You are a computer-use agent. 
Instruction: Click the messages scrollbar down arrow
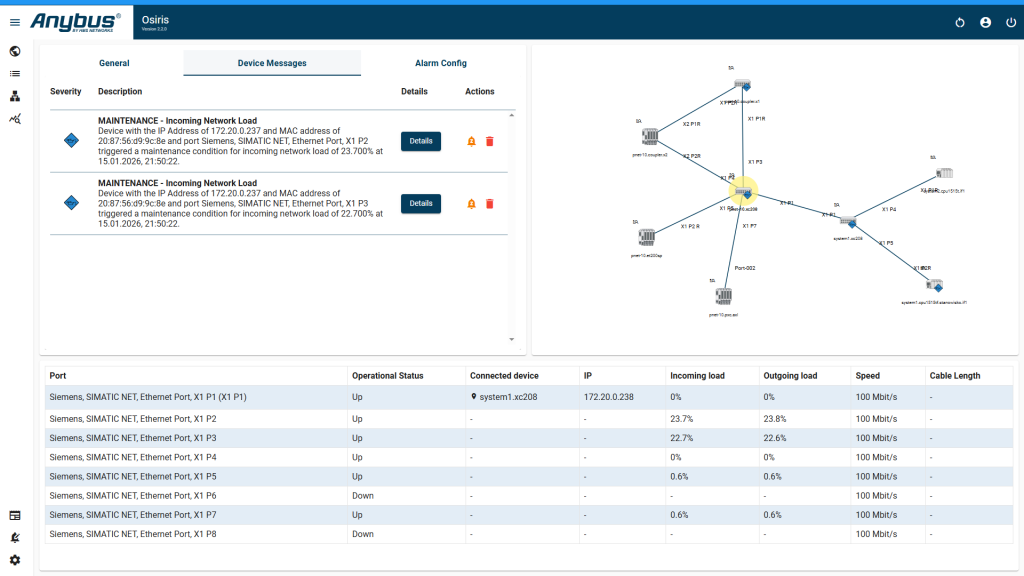[511, 340]
